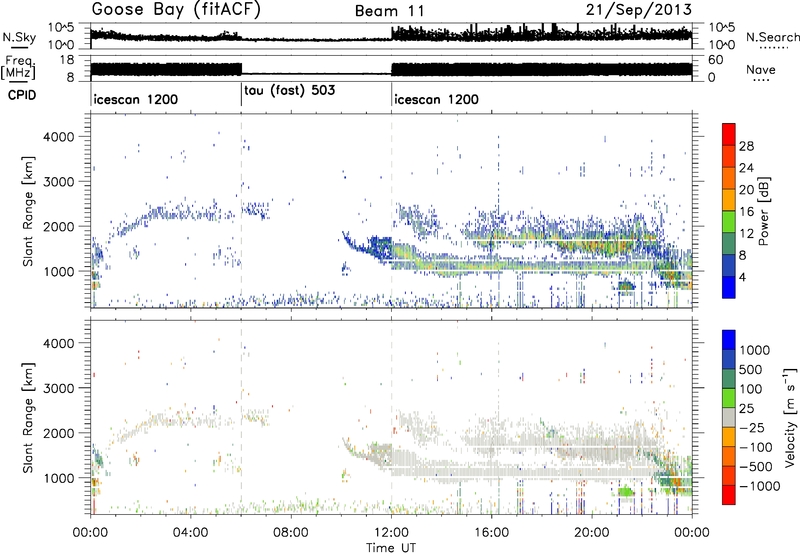Click the red segment of the Power colorbar
800x554 pixels.
(729, 134)
